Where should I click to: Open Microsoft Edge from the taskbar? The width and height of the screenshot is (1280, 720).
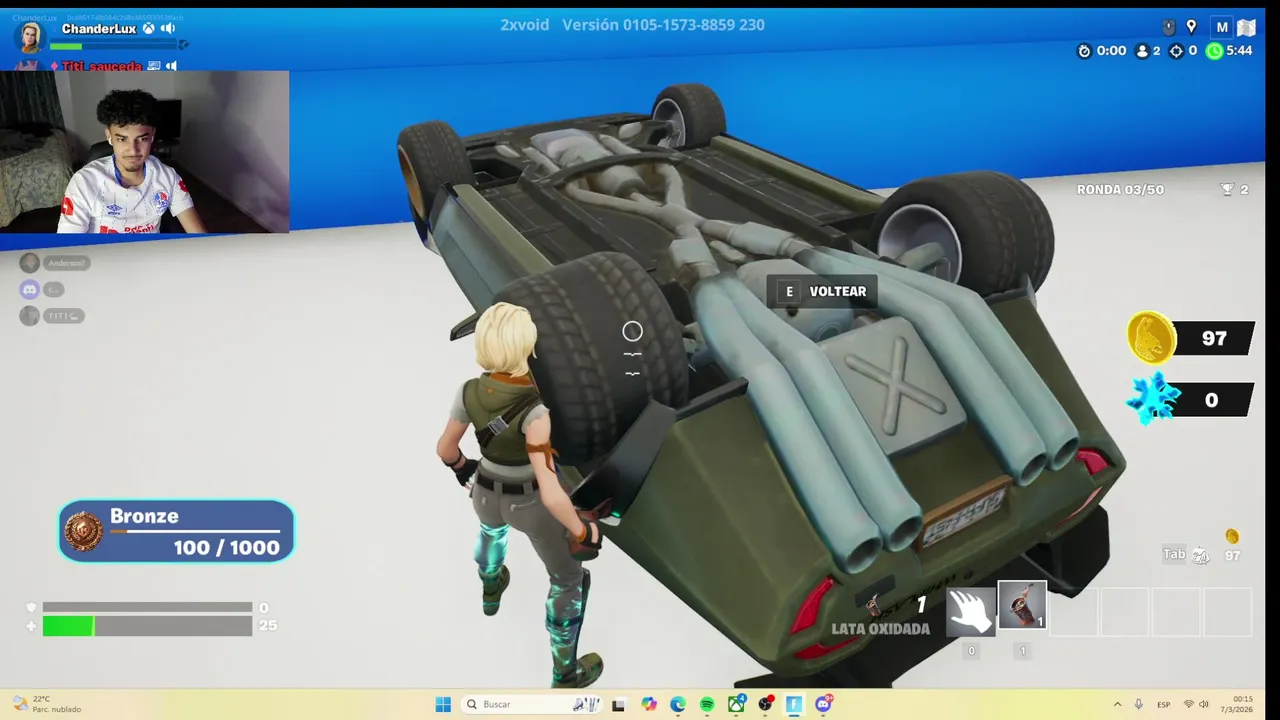click(x=678, y=704)
